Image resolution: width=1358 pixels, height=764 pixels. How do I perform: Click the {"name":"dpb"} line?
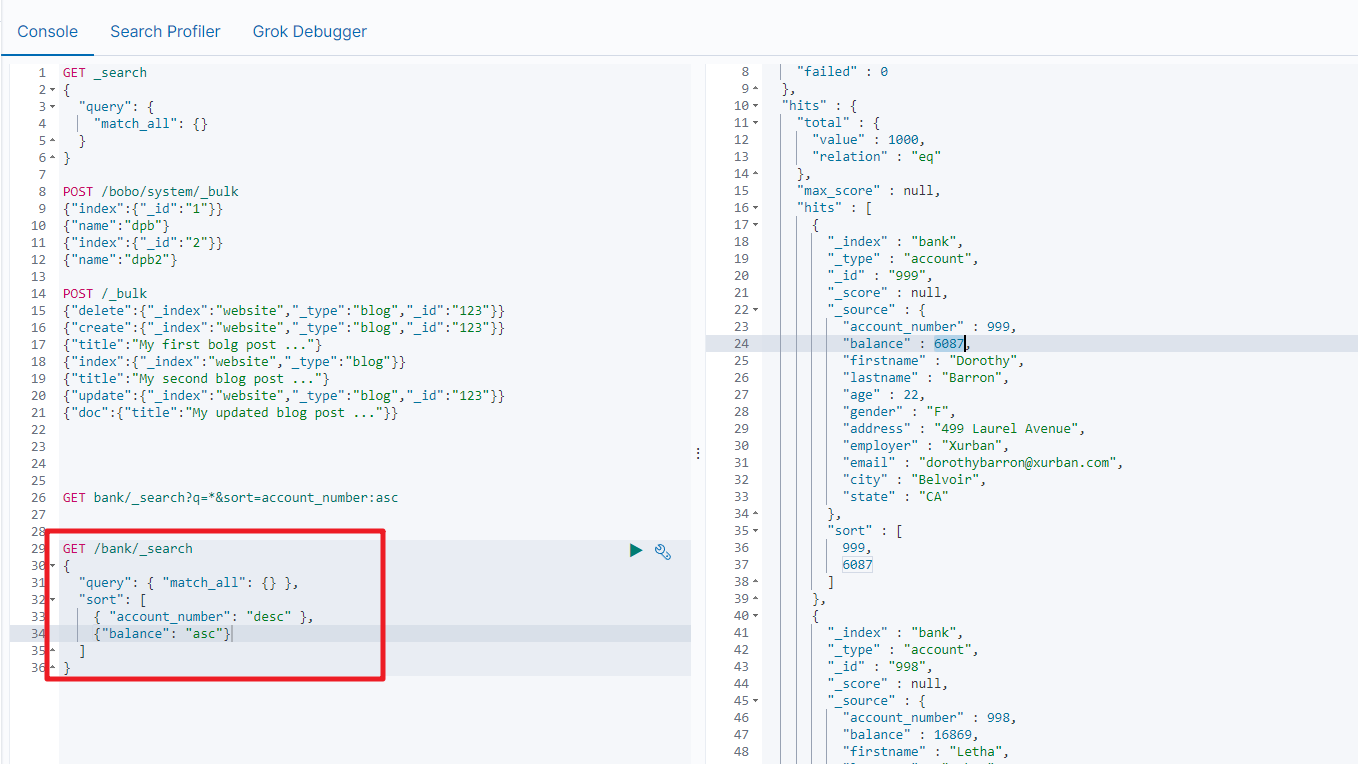tap(117, 226)
